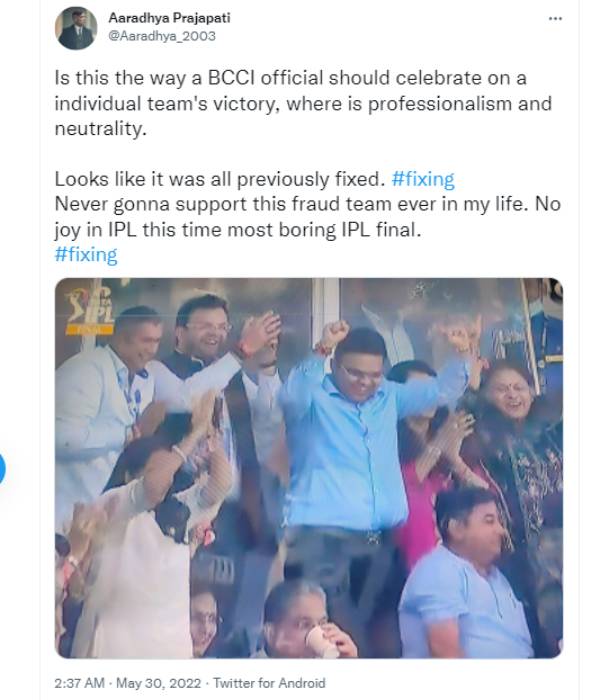This screenshot has width=600, height=700.
Task: Visit the @Aaradhya_2003 handle
Action: click(162, 36)
